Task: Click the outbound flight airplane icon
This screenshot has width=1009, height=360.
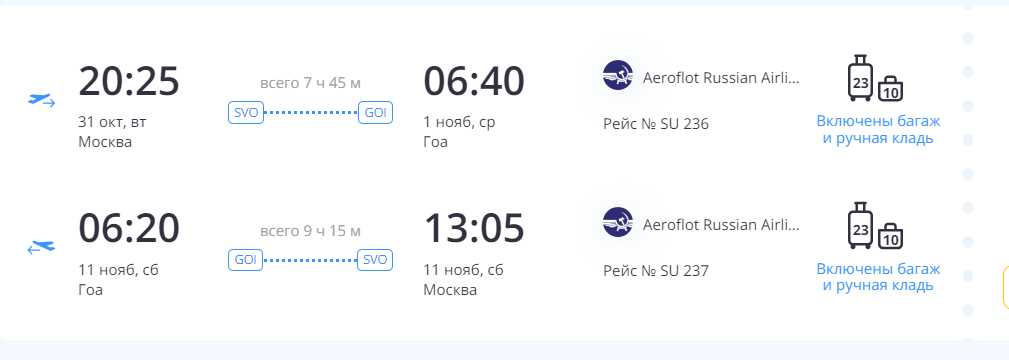Action: pos(42,100)
